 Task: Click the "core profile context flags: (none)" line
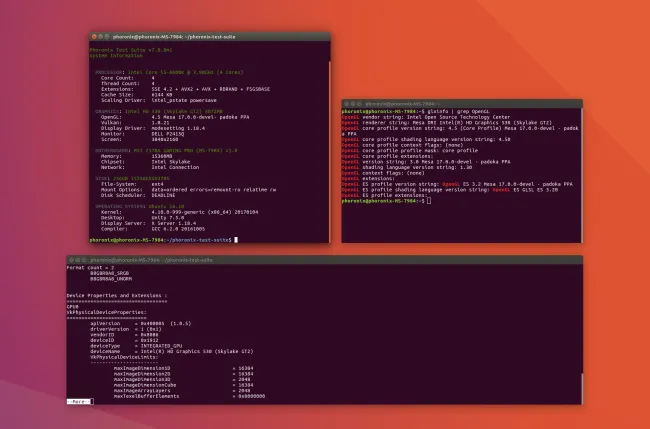(403, 145)
